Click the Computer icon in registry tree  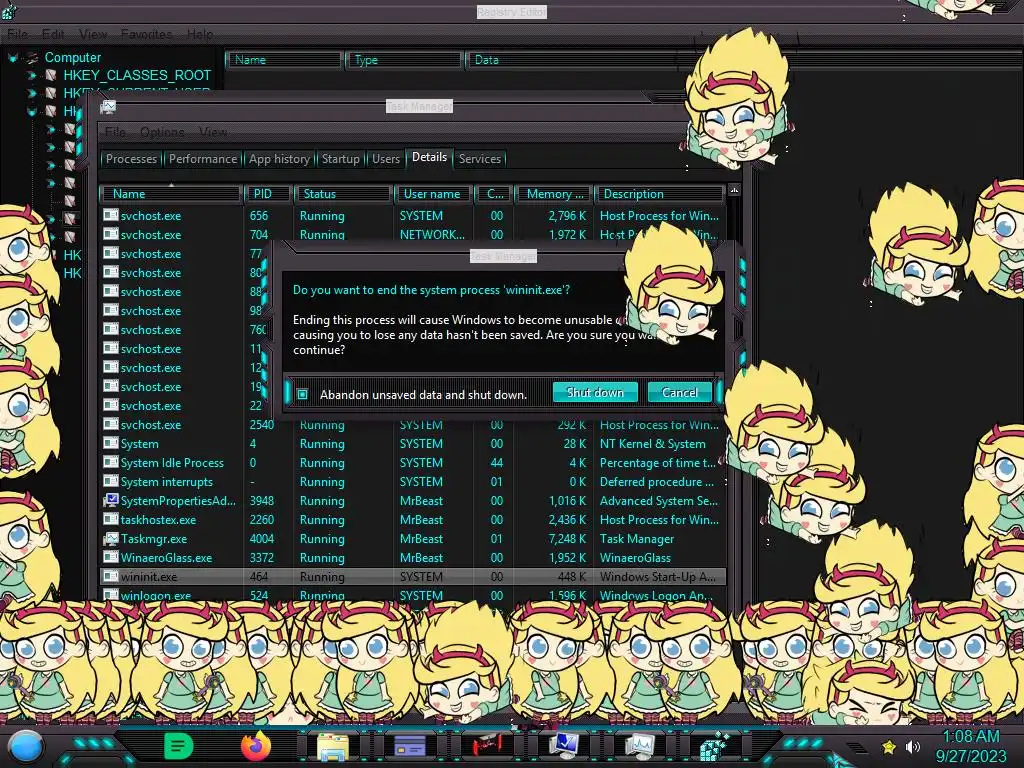[x=32, y=57]
